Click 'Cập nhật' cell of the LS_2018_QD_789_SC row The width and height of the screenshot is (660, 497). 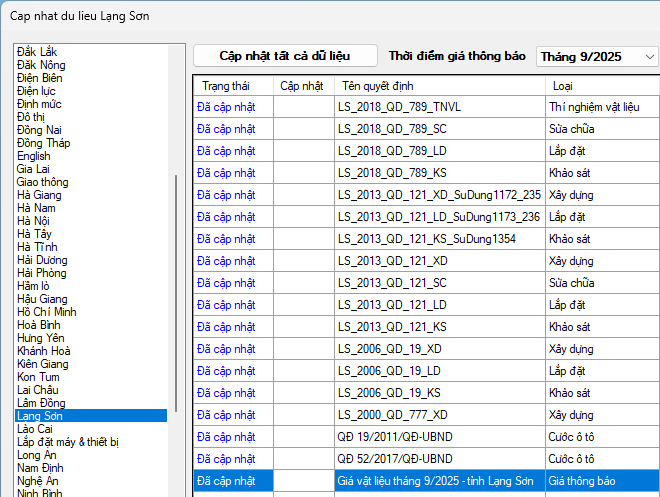click(303, 129)
